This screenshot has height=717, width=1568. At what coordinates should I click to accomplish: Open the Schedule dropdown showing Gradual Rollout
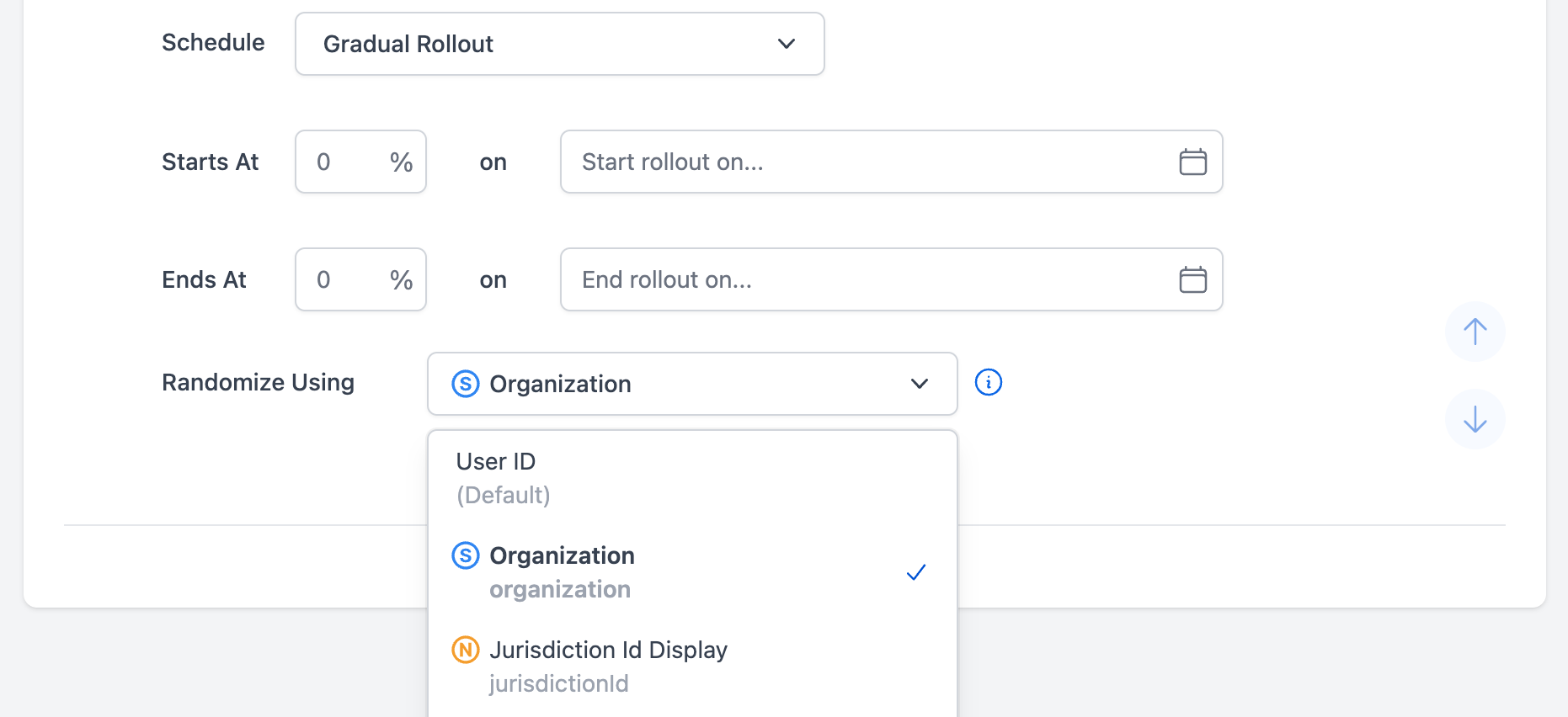click(558, 44)
